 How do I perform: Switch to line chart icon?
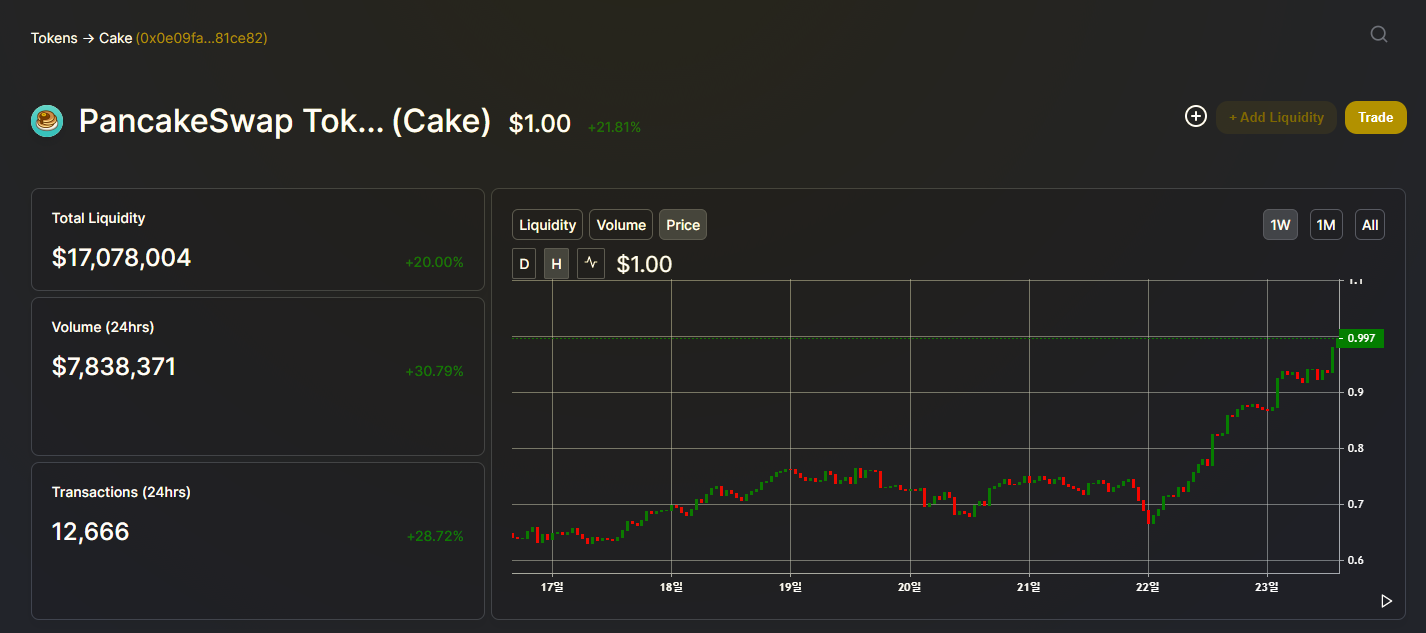[x=591, y=264]
